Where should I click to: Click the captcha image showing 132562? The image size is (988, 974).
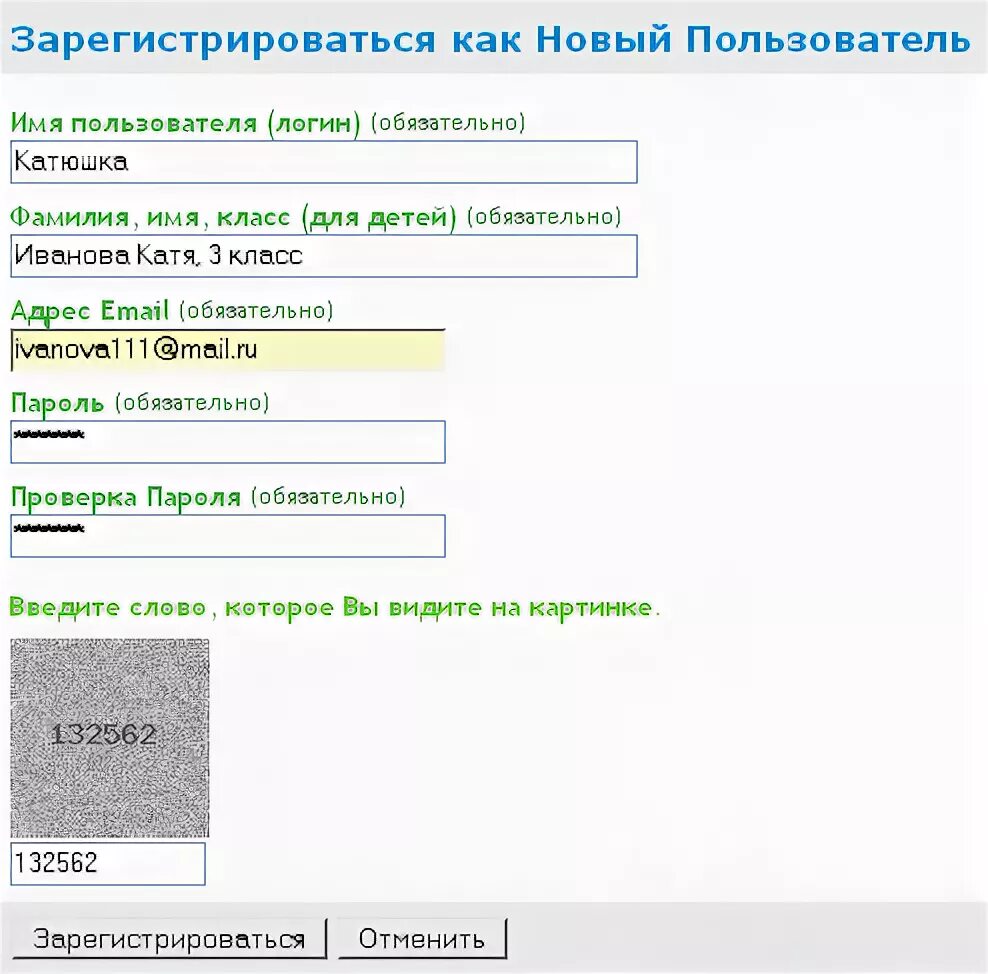pyautogui.click(x=110, y=738)
